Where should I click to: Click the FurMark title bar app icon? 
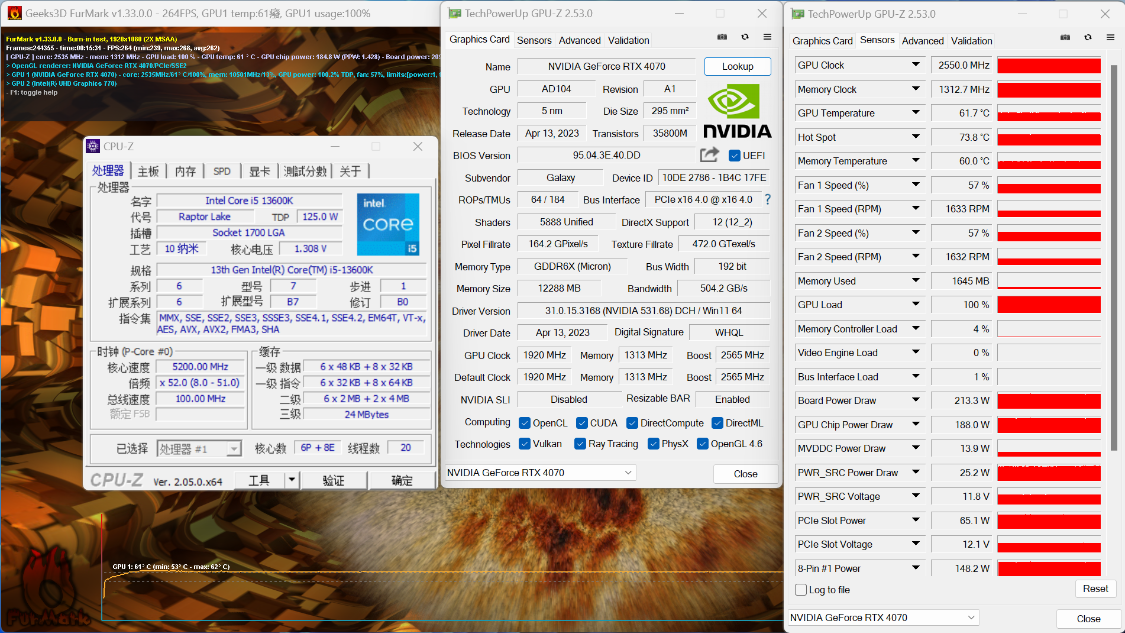pos(14,13)
